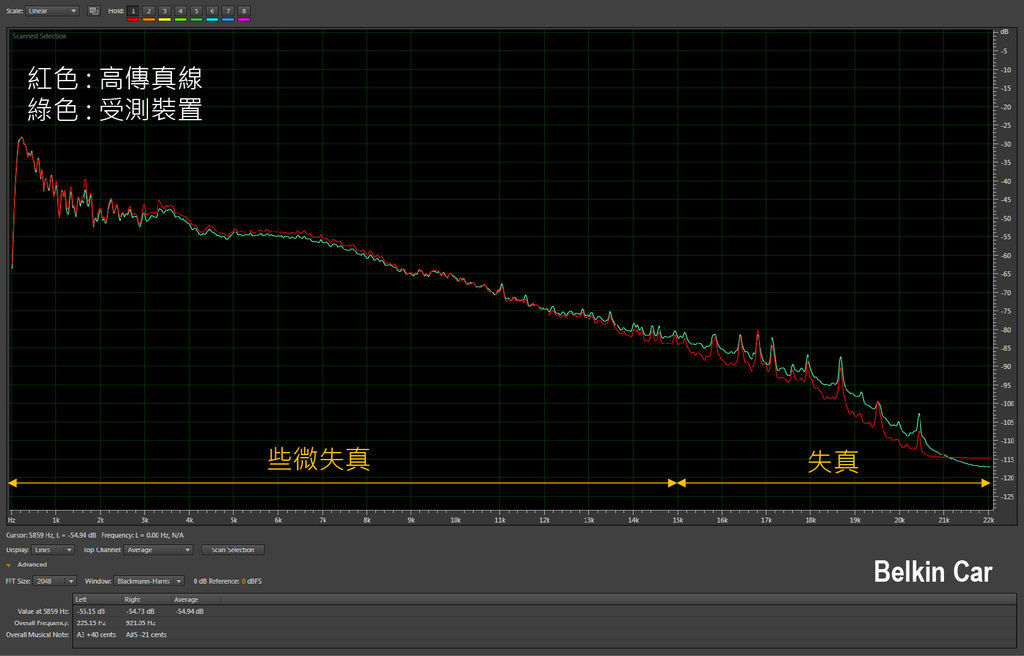
Task: Toggle Hold button 3
Action: click(165, 10)
